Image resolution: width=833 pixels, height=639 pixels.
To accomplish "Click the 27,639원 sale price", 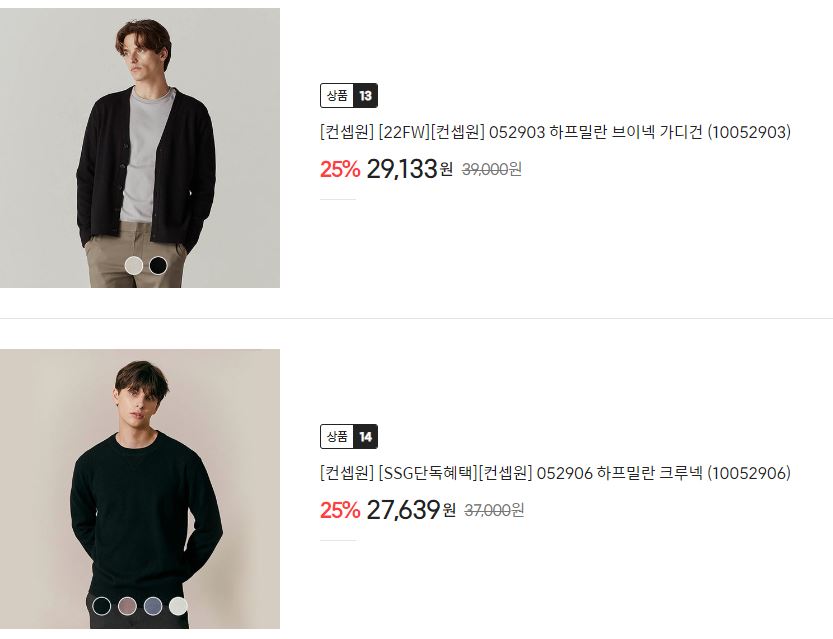I will tap(411, 510).
